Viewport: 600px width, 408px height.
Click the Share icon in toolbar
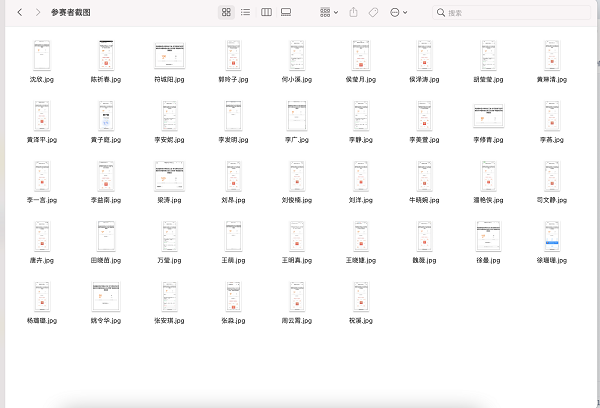[x=353, y=12]
